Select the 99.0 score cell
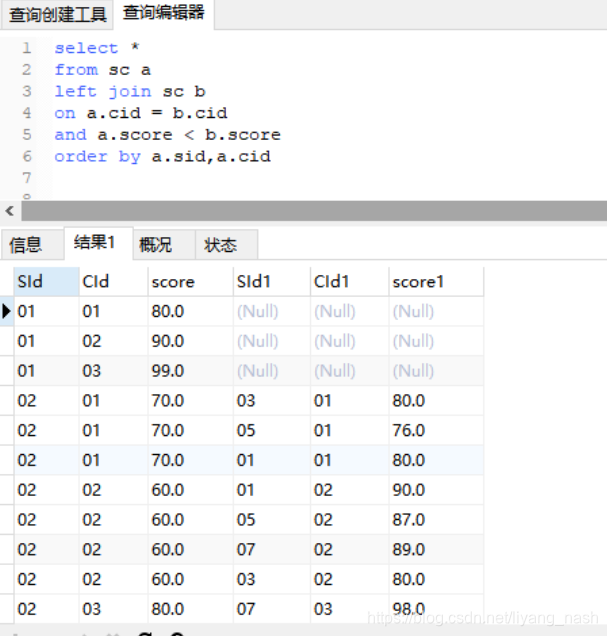Screen dimensions: 607x636 pos(191,371)
